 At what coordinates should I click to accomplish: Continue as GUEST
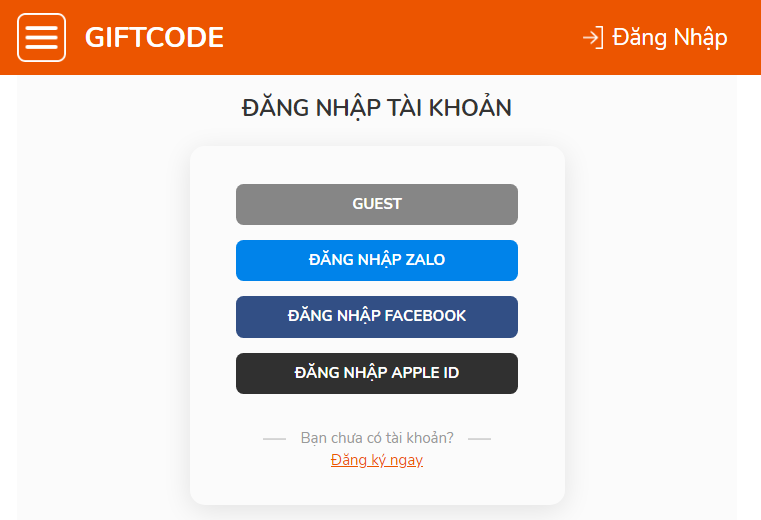377,204
